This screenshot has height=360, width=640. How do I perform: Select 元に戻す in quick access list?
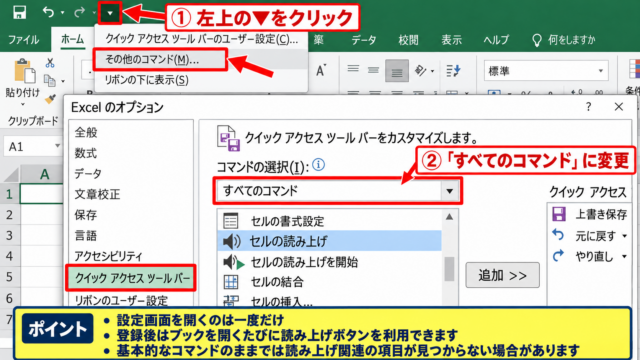pos(589,236)
